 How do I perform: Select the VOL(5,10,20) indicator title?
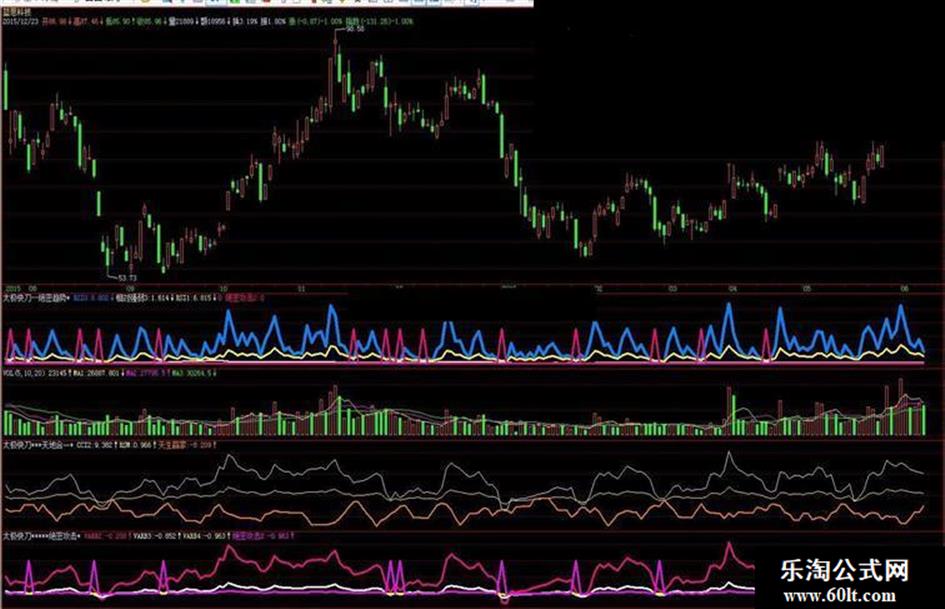pos(23,373)
